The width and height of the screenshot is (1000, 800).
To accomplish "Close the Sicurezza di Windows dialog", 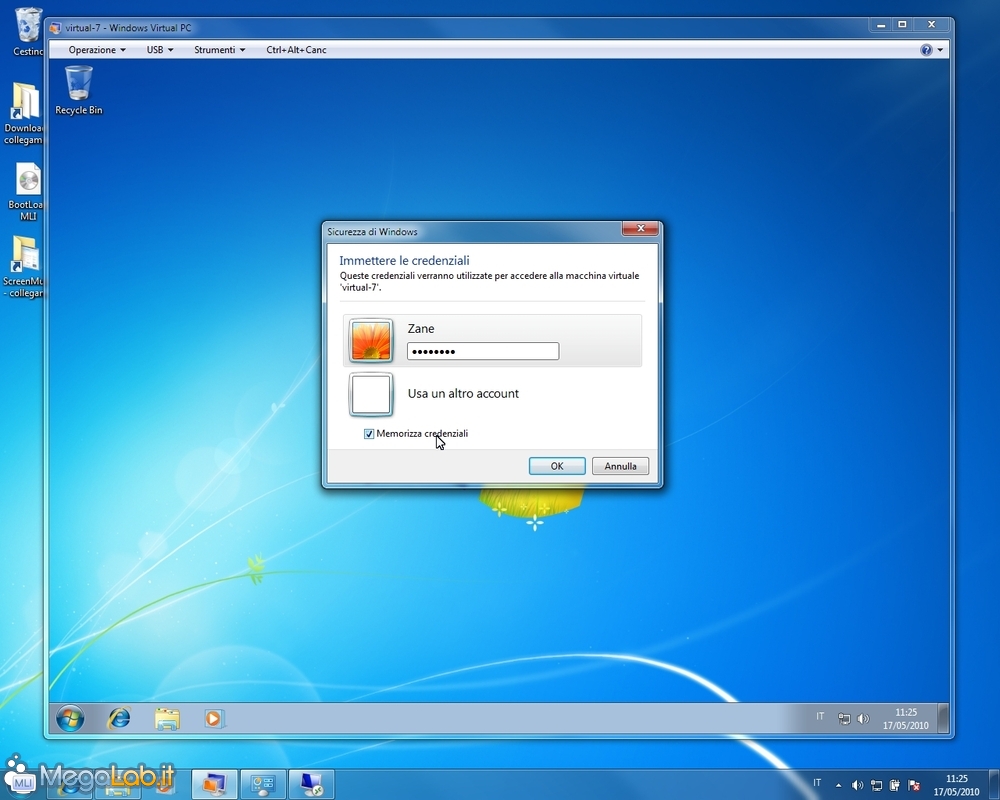I will tap(640, 228).
